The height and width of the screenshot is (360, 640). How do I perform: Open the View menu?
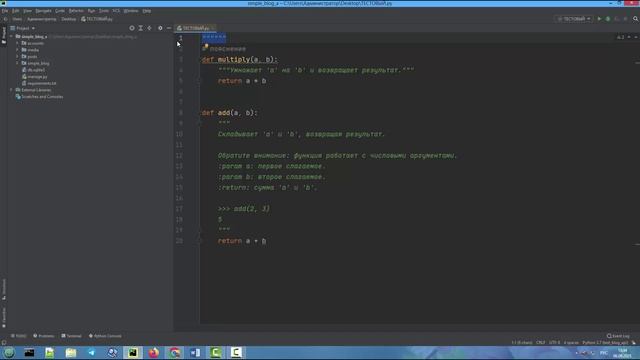tap(27, 11)
